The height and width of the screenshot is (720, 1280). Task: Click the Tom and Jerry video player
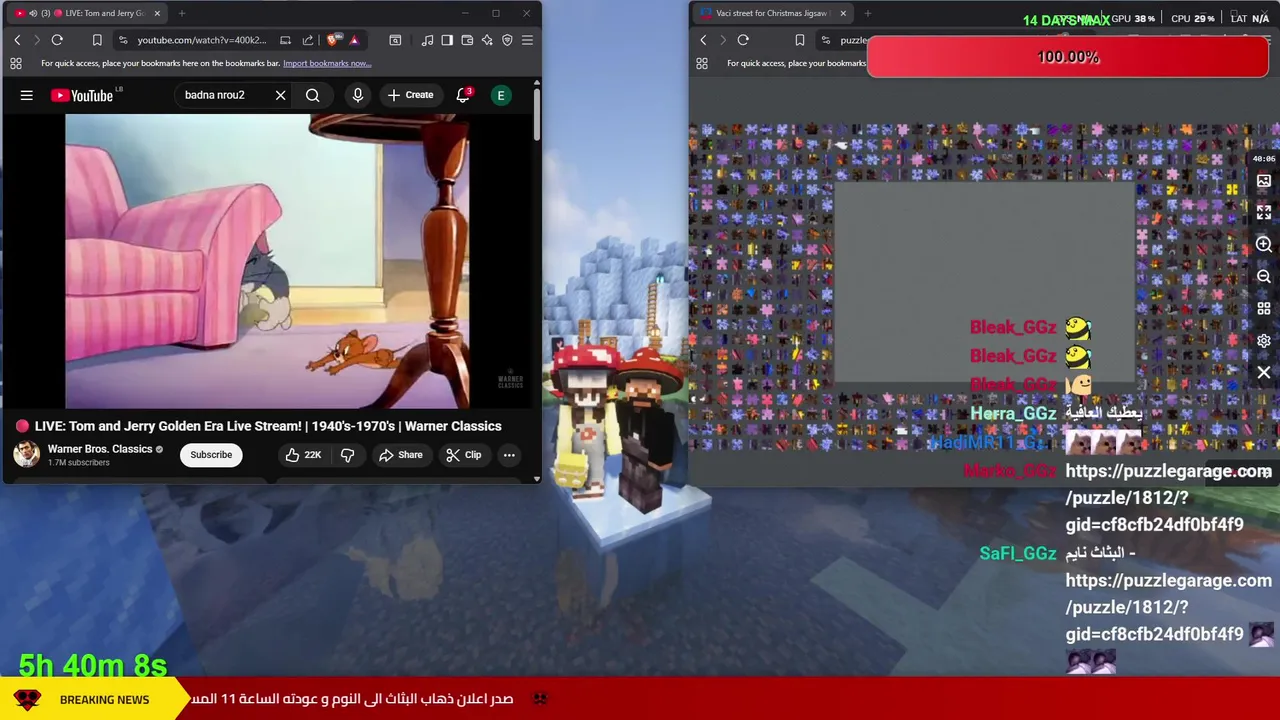pyautogui.click(x=267, y=261)
